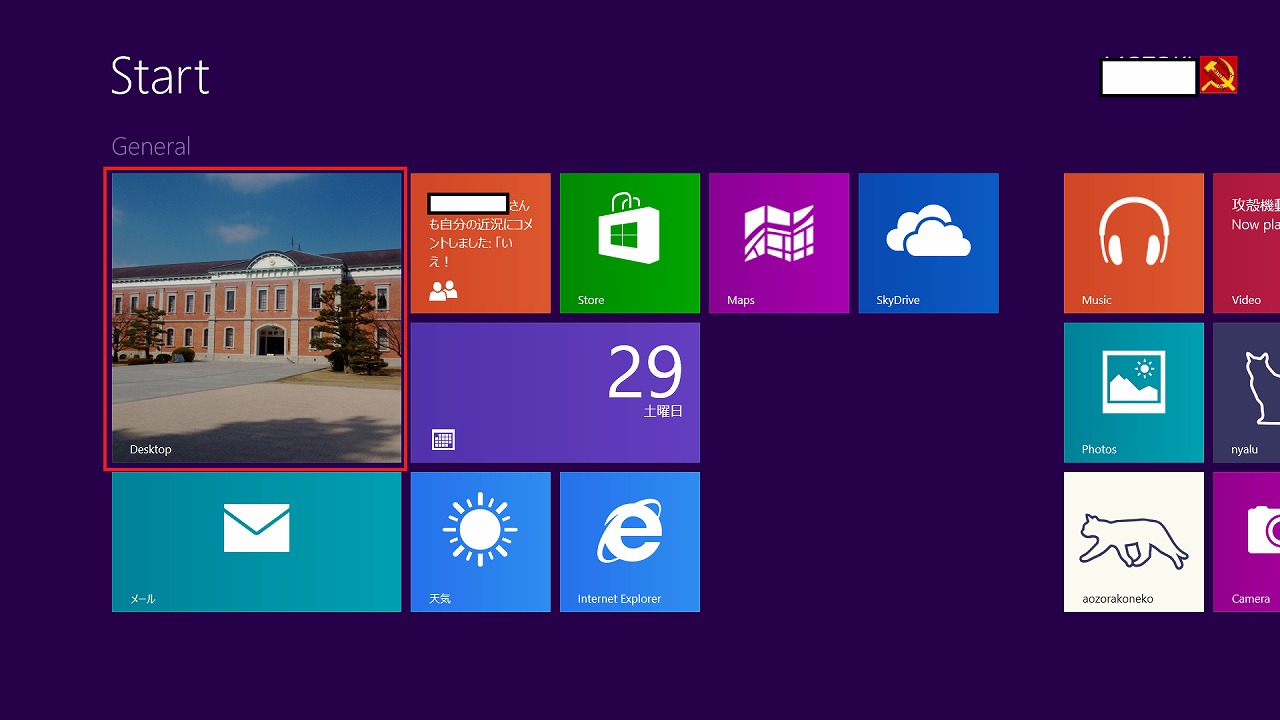
Task: Open the Desktop tile
Action: [256, 318]
